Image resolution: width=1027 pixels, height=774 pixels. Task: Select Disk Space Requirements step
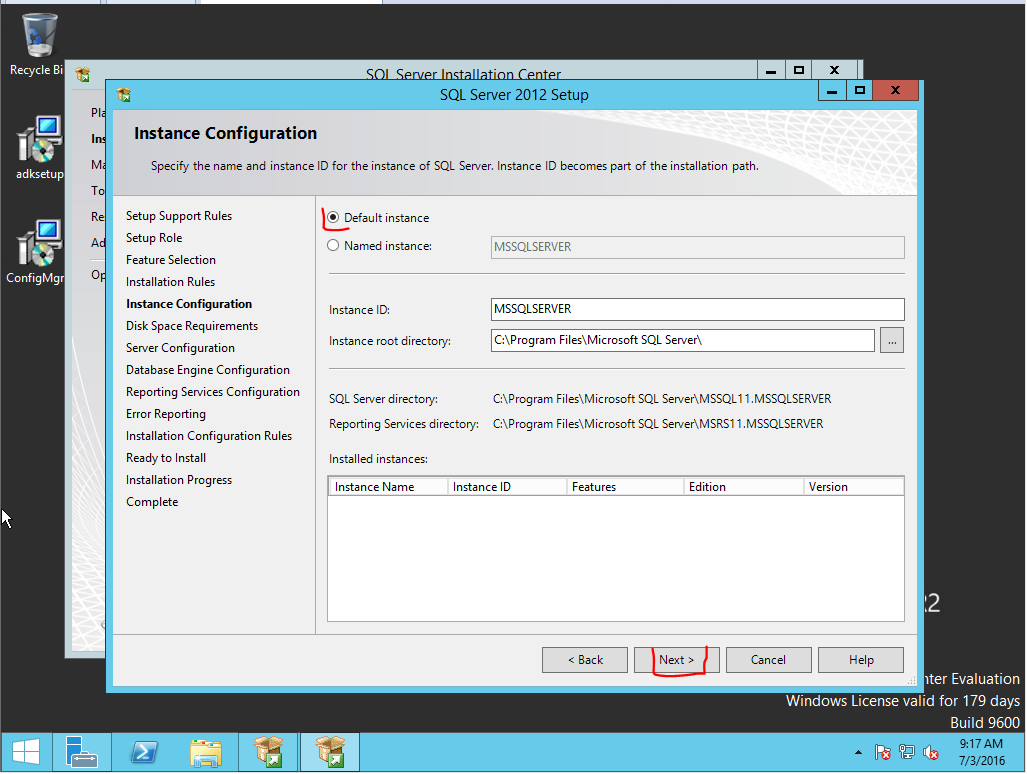coord(192,325)
